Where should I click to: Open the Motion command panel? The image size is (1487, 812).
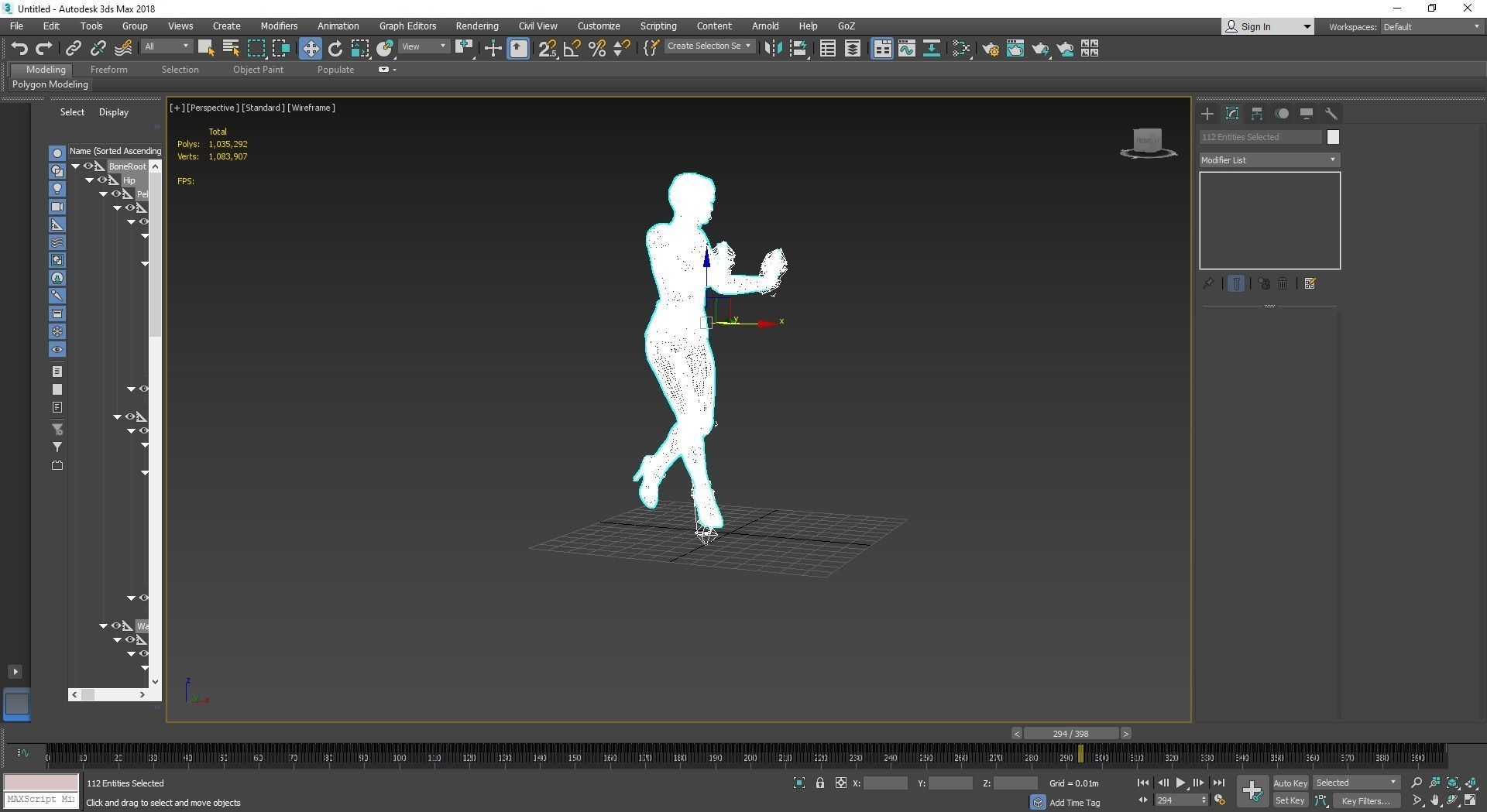click(1282, 114)
